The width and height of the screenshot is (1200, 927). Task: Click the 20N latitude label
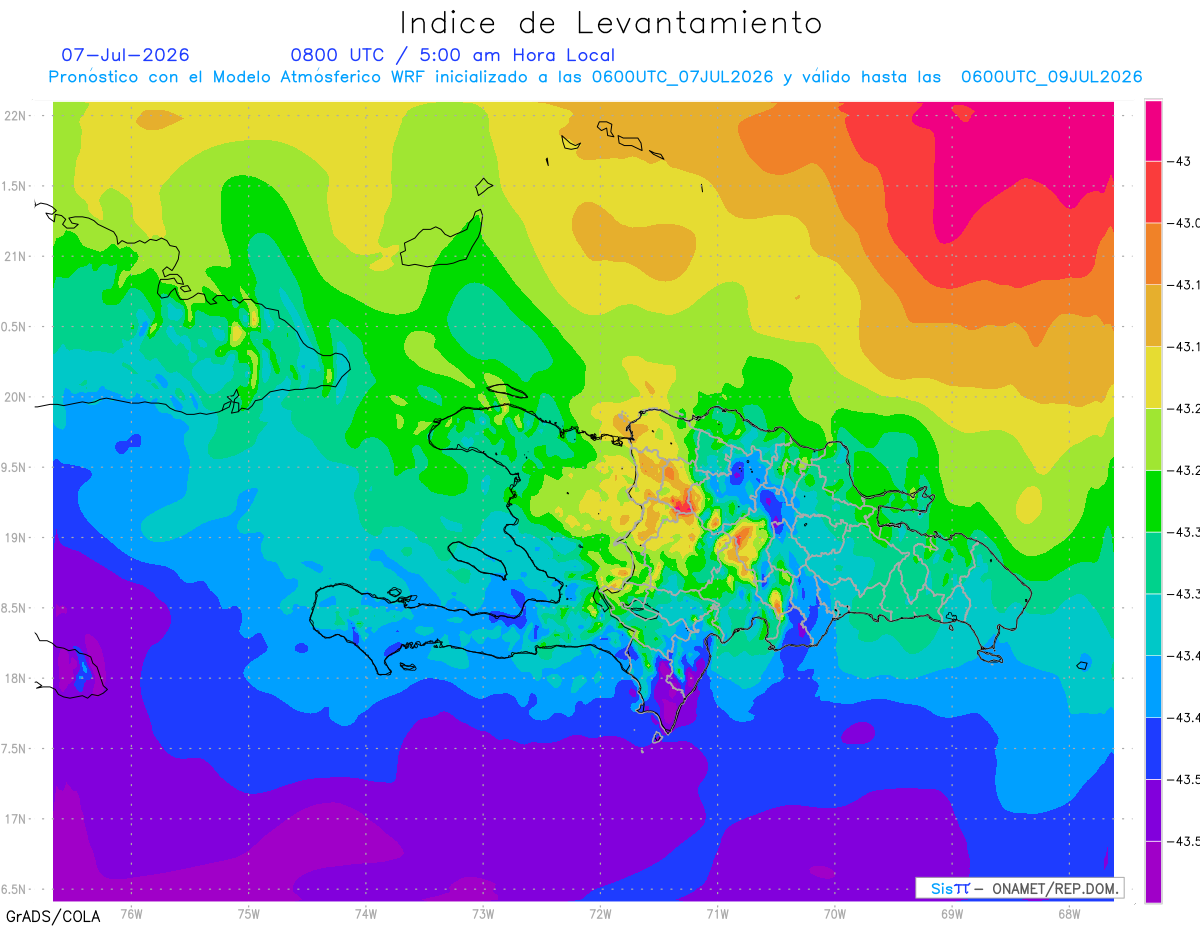[16, 397]
